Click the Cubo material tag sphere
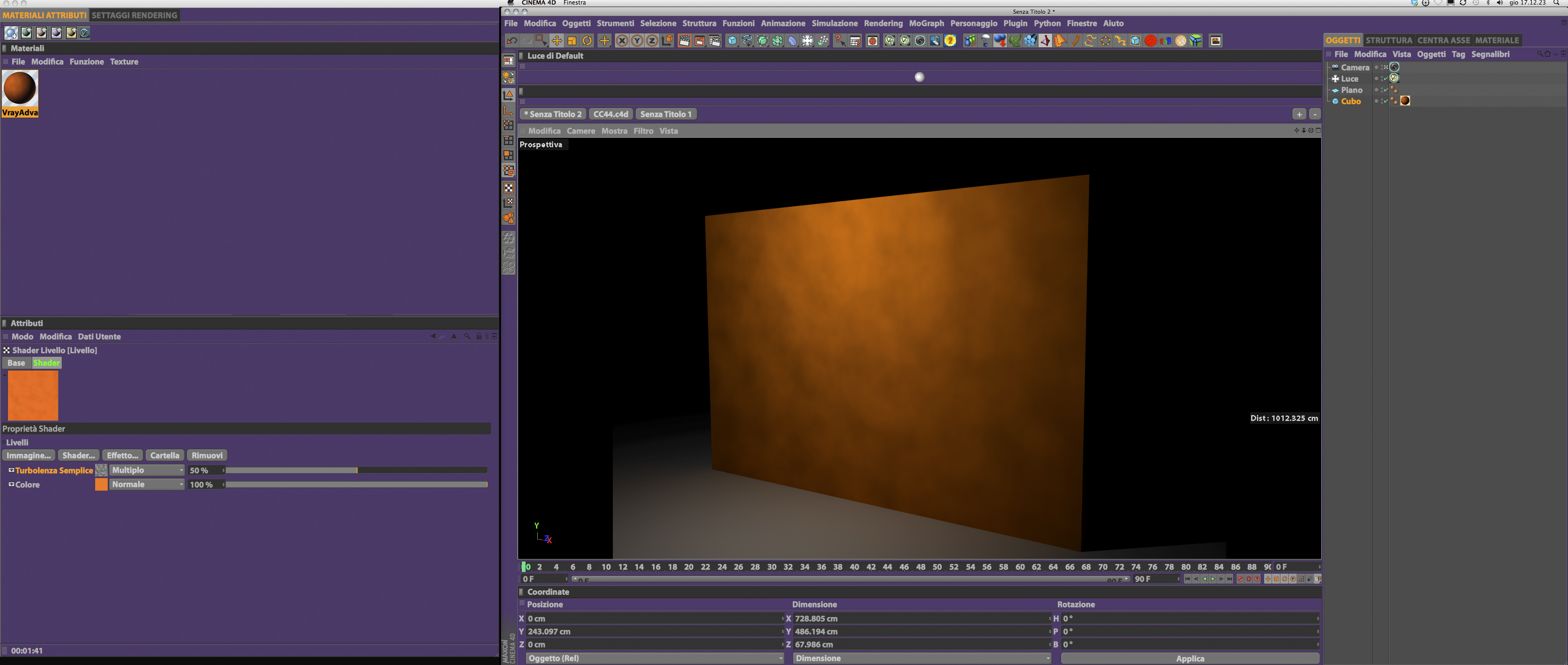This screenshot has width=1568, height=665. (x=1405, y=101)
